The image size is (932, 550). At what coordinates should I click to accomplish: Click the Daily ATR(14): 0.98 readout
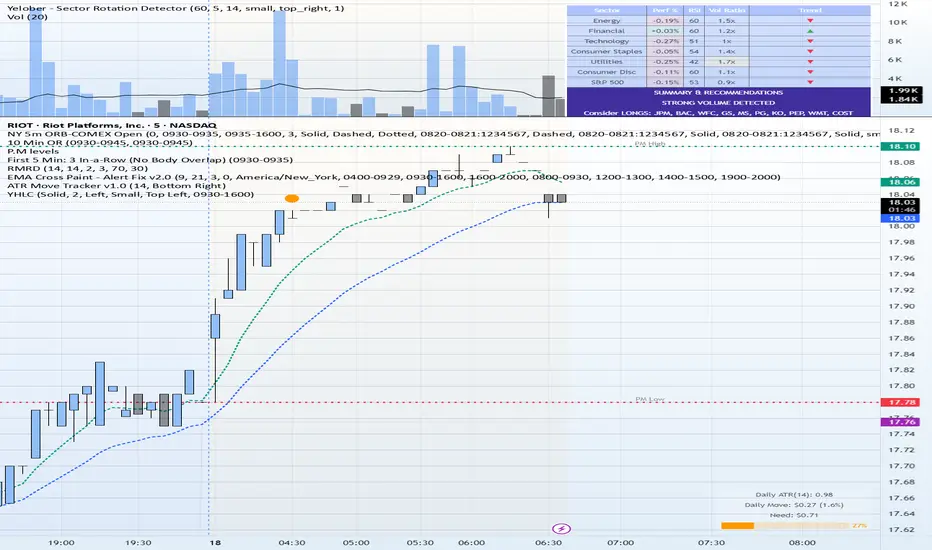(794, 495)
